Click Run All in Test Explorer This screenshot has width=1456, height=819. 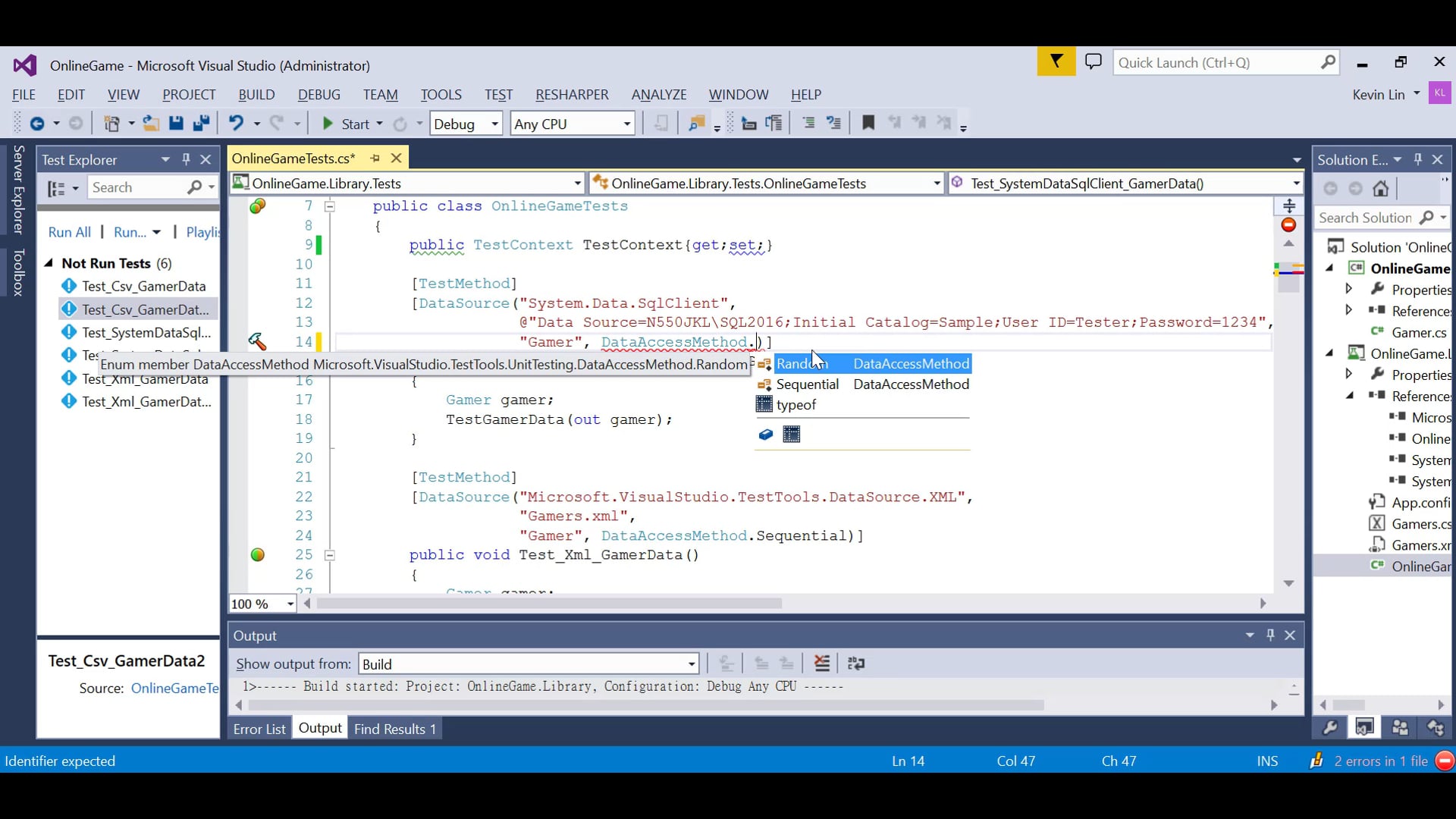(68, 232)
